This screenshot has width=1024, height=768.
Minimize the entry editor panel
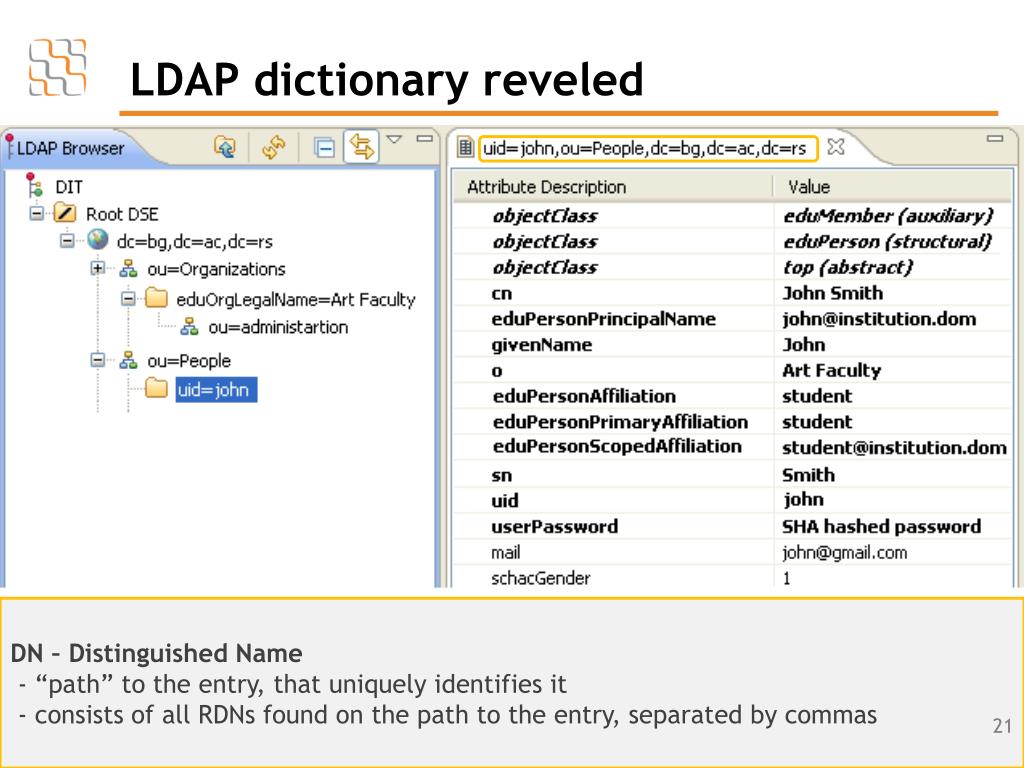[x=995, y=138]
